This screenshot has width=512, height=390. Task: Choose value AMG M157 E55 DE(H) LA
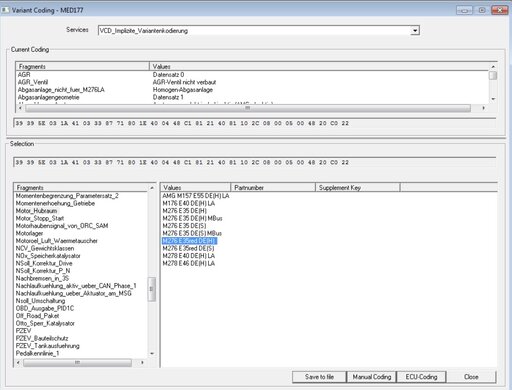(x=196, y=196)
